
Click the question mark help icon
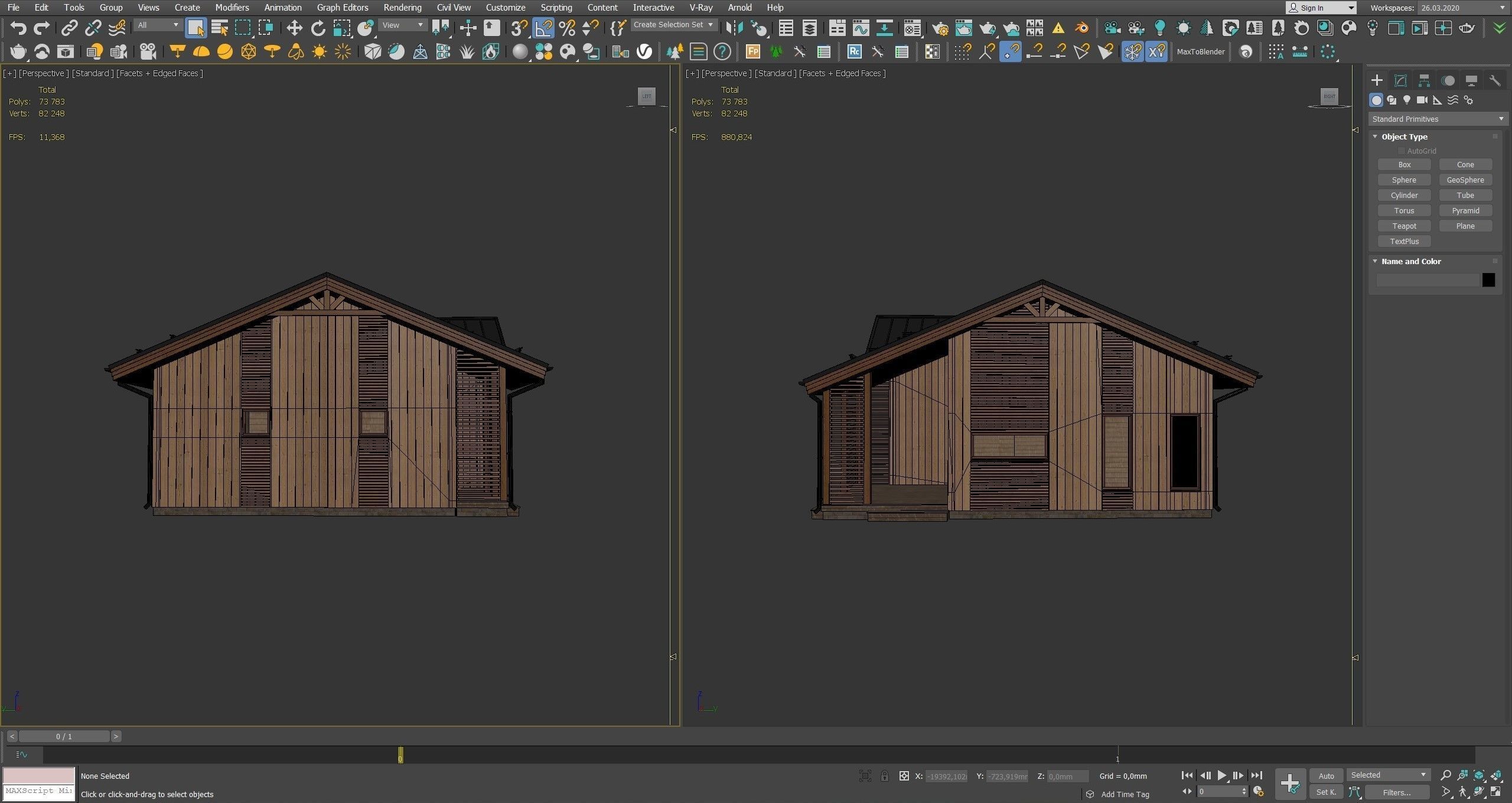pyautogui.click(x=722, y=52)
